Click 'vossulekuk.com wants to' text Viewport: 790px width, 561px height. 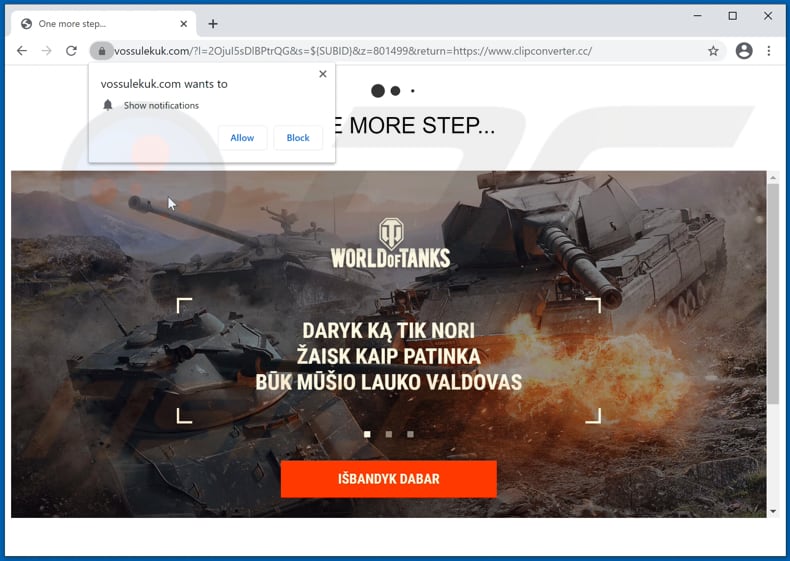click(164, 84)
